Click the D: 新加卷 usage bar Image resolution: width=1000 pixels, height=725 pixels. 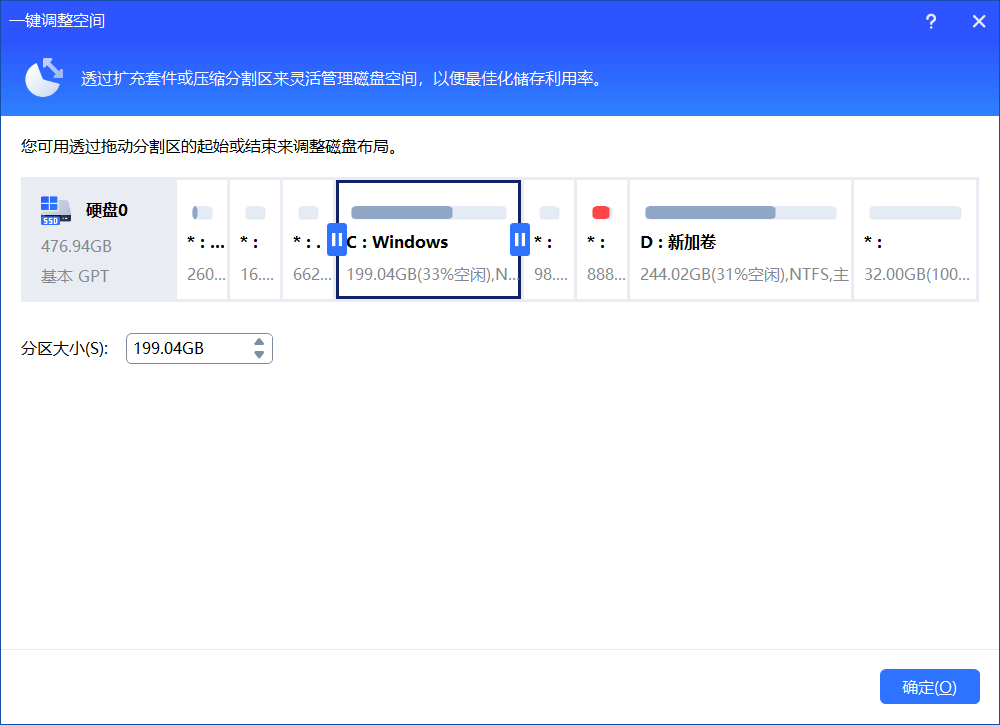[740, 212]
